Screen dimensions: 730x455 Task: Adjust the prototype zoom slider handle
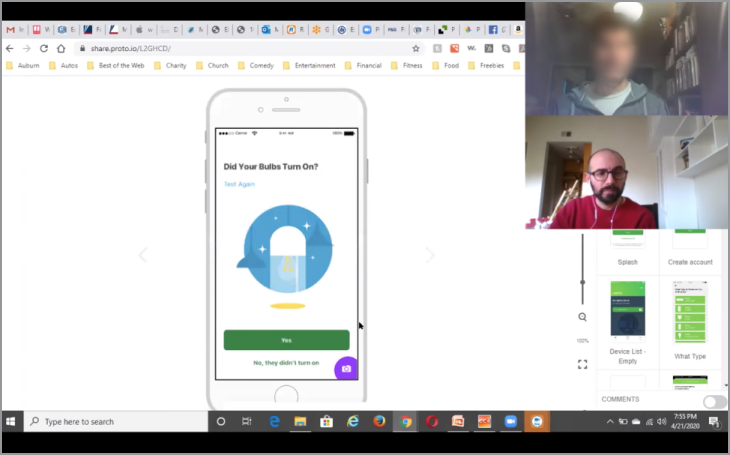[x=582, y=282]
